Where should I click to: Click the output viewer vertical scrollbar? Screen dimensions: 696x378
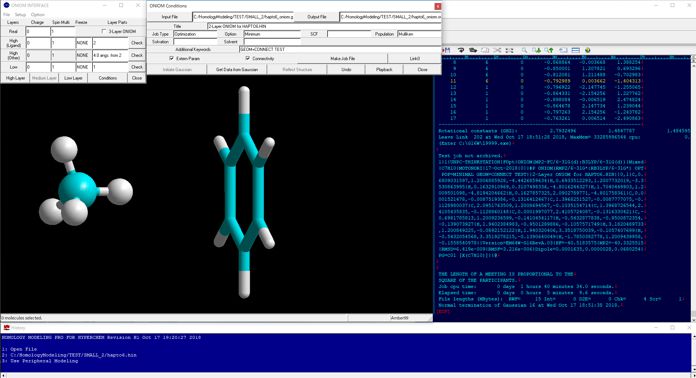click(693, 189)
